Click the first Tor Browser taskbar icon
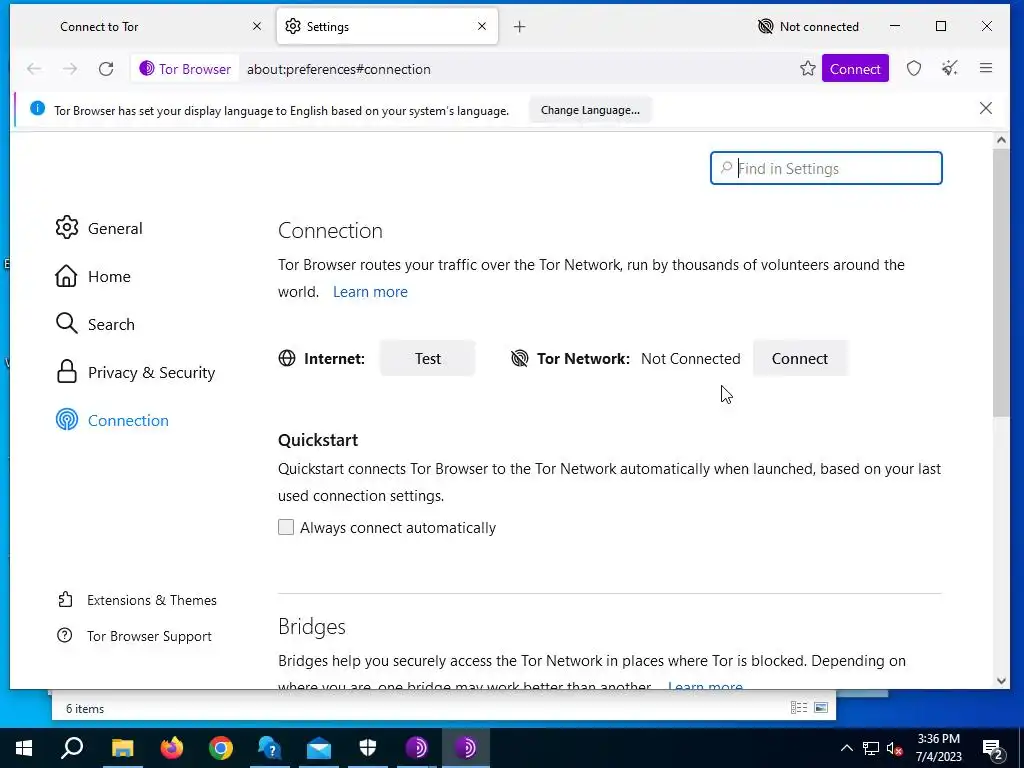The width and height of the screenshot is (1024, 768). 417,748
